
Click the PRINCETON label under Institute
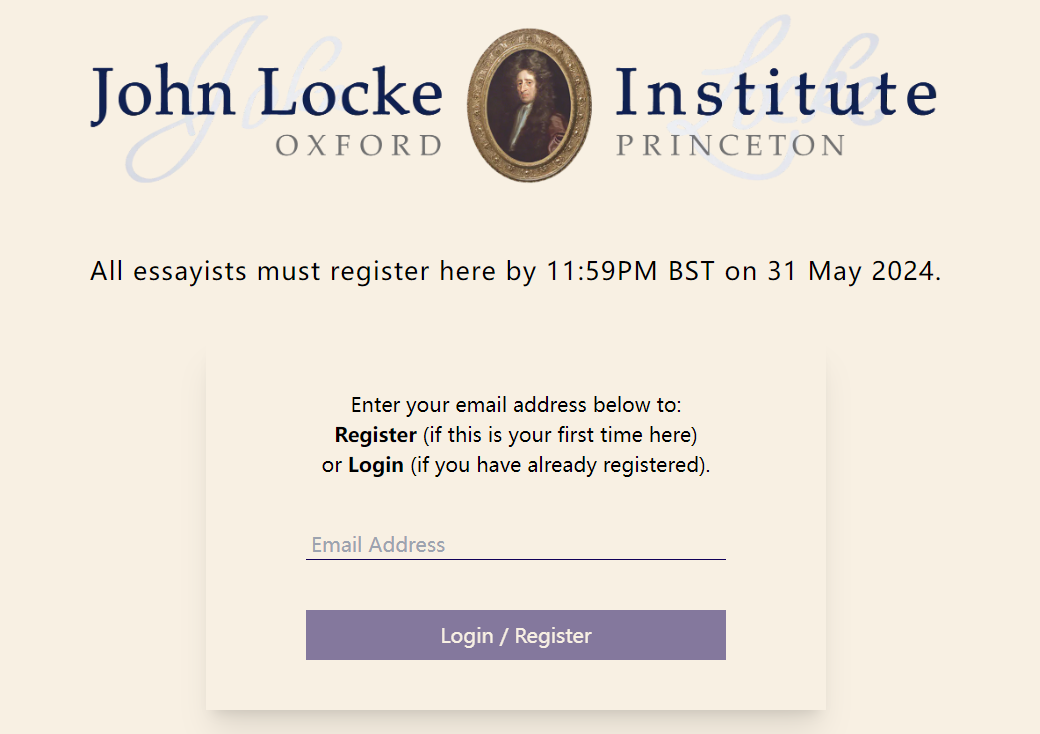pos(730,146)
